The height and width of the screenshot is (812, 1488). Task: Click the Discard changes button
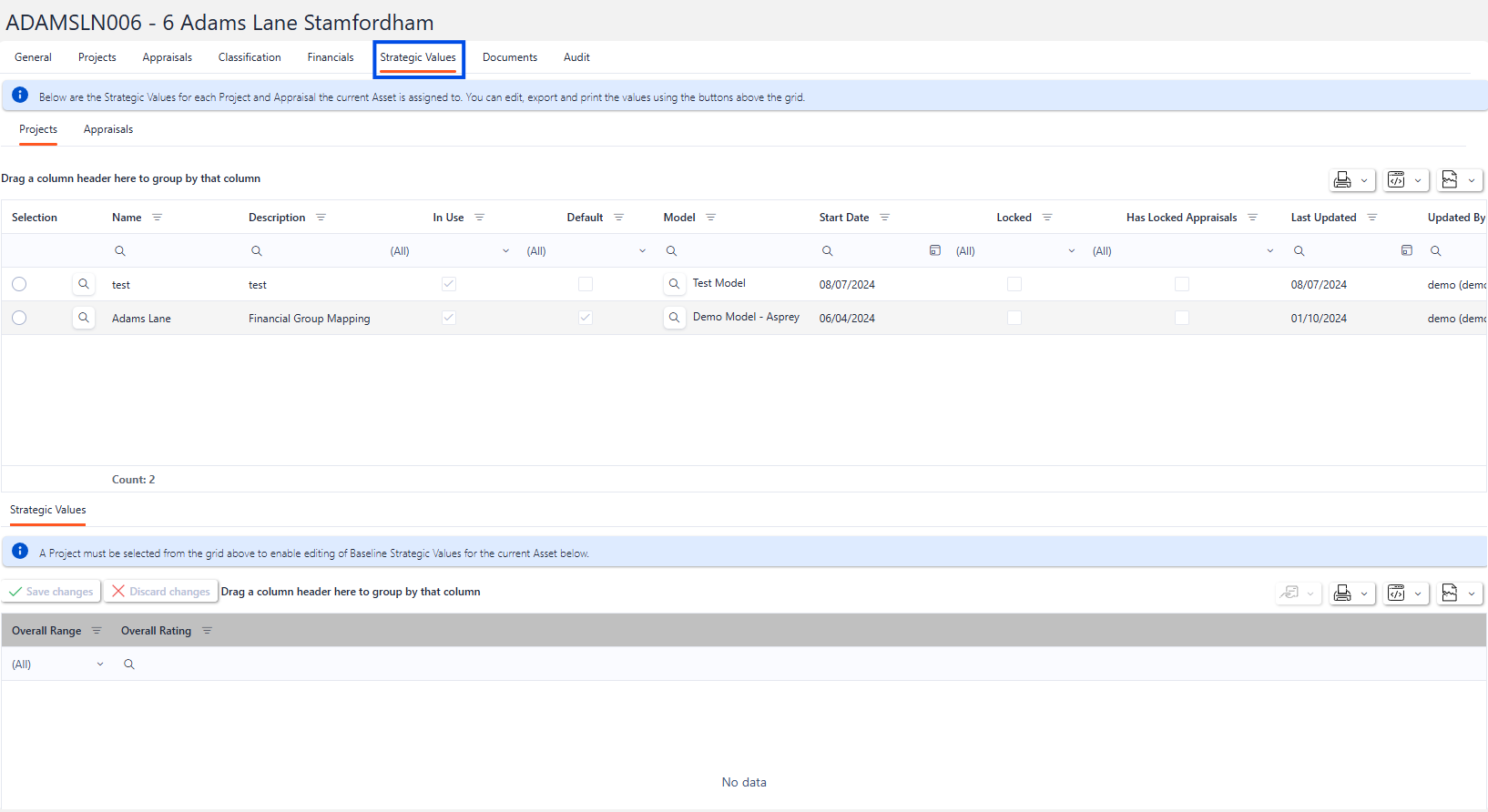tap(160, 592)
